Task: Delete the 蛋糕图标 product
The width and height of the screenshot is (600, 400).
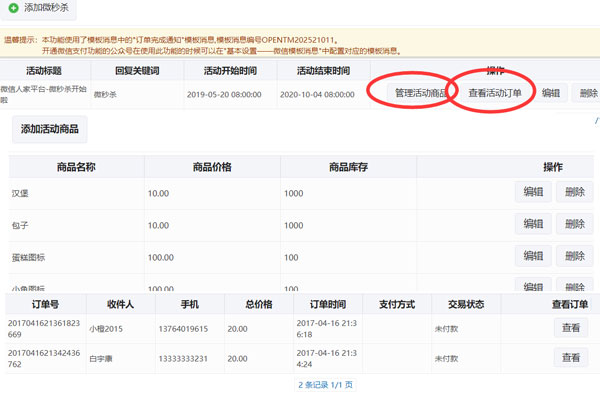Action: pos(575,256)
